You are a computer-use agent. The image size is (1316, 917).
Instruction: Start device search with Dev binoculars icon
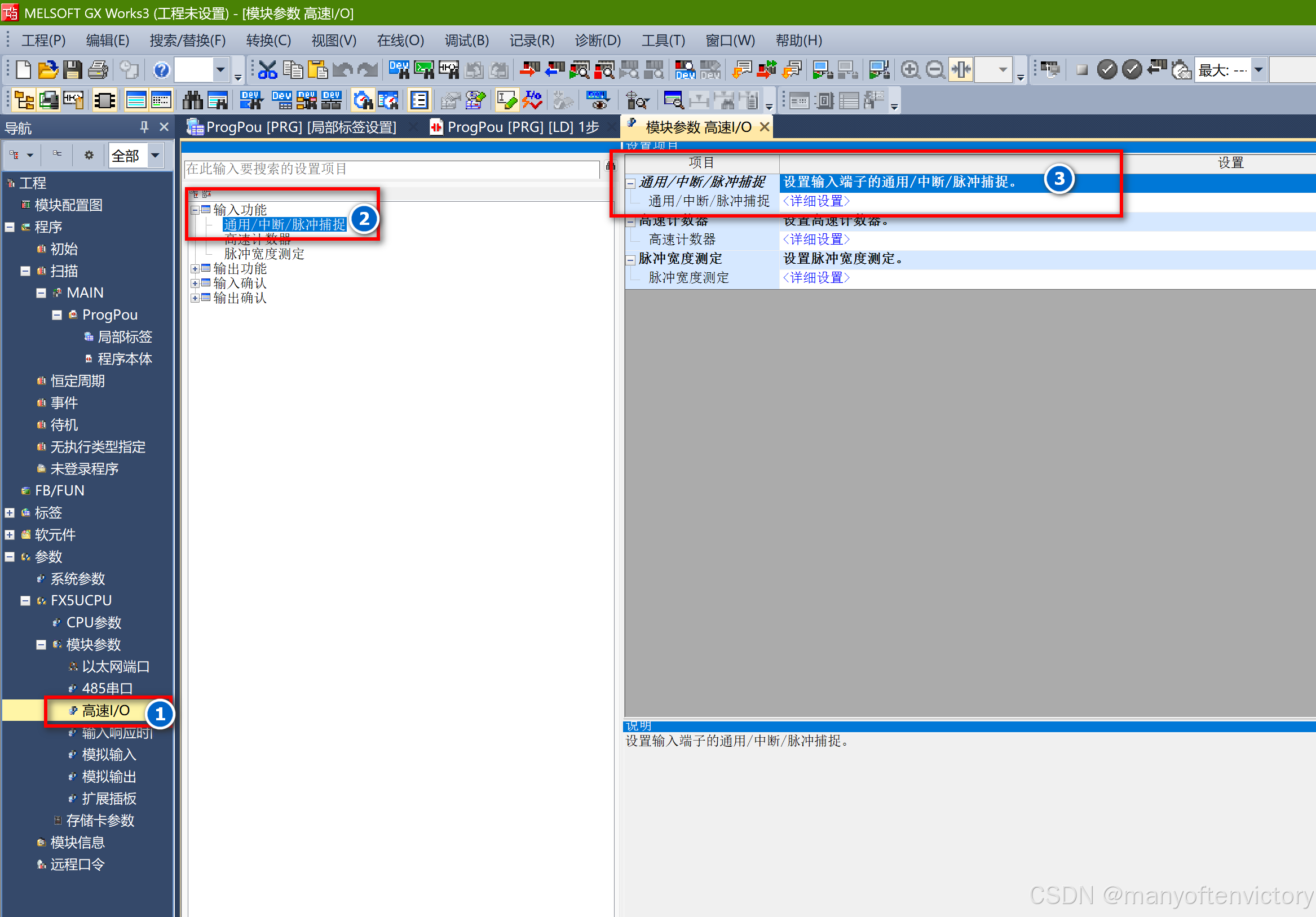coord(399,70)
